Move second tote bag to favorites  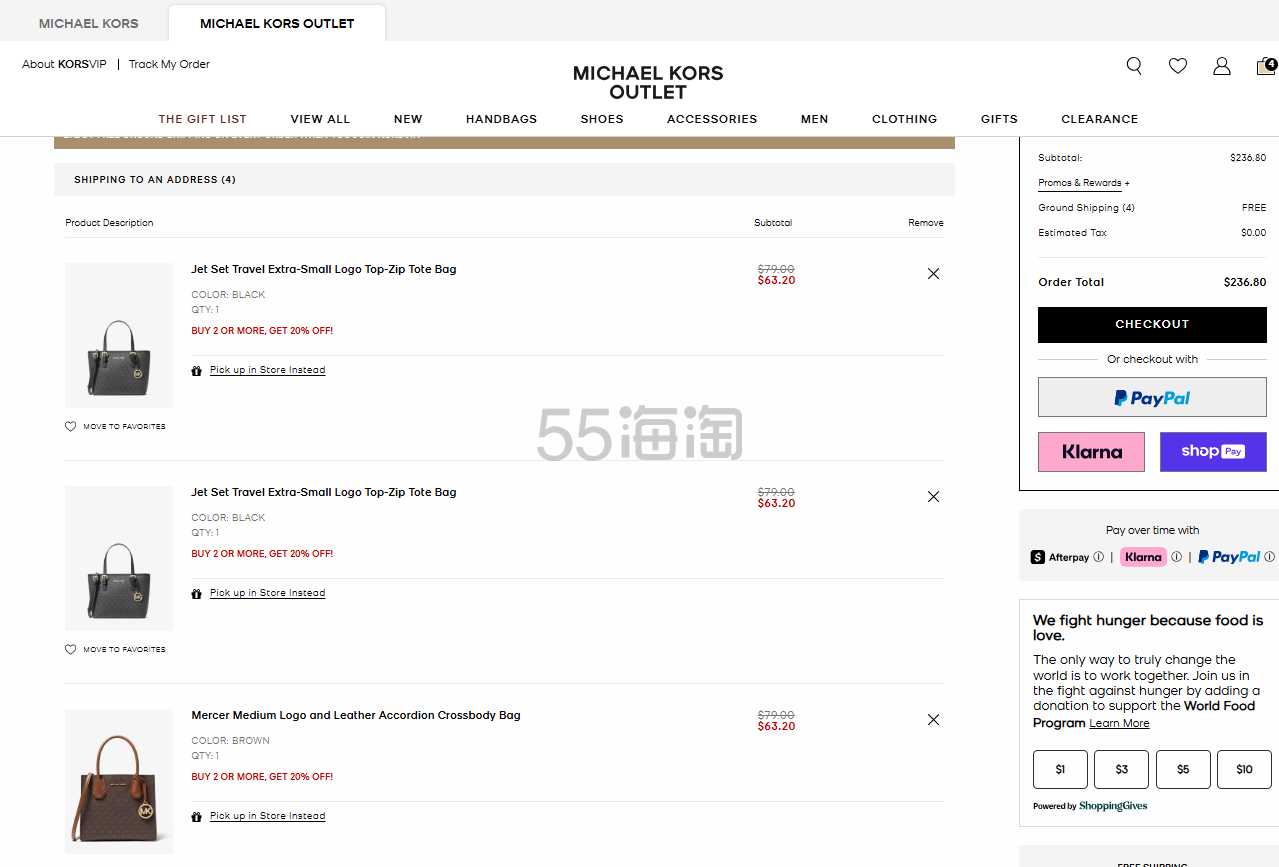click(116, 650)
